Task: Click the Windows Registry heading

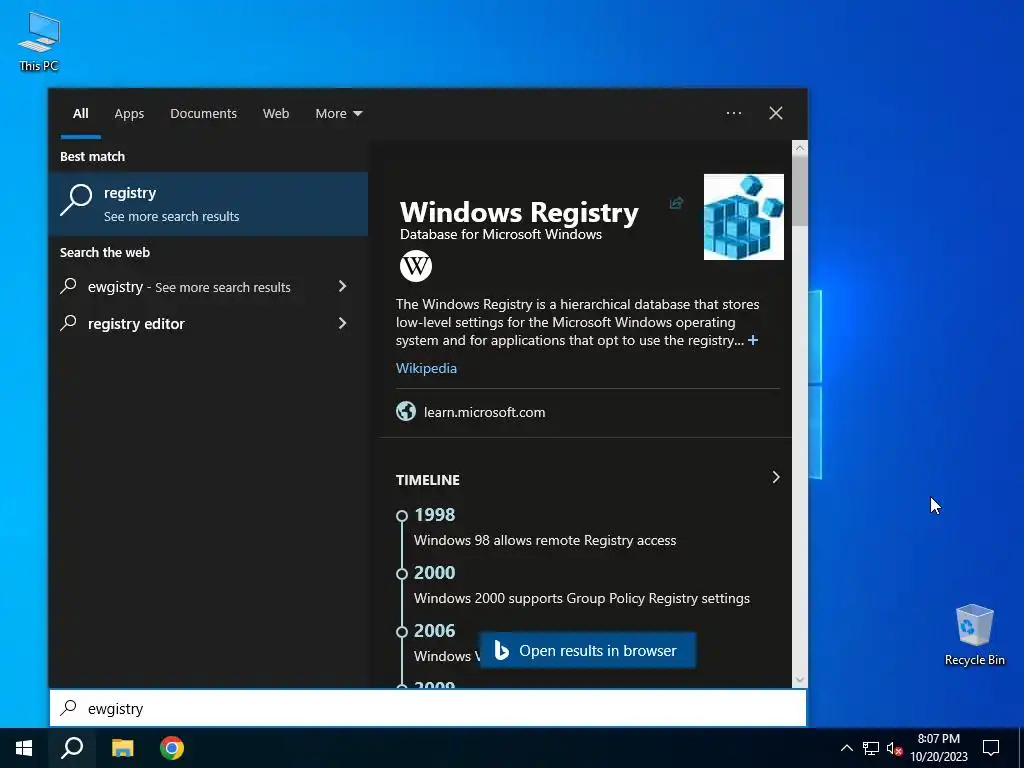Action: [x=519, y=212]
